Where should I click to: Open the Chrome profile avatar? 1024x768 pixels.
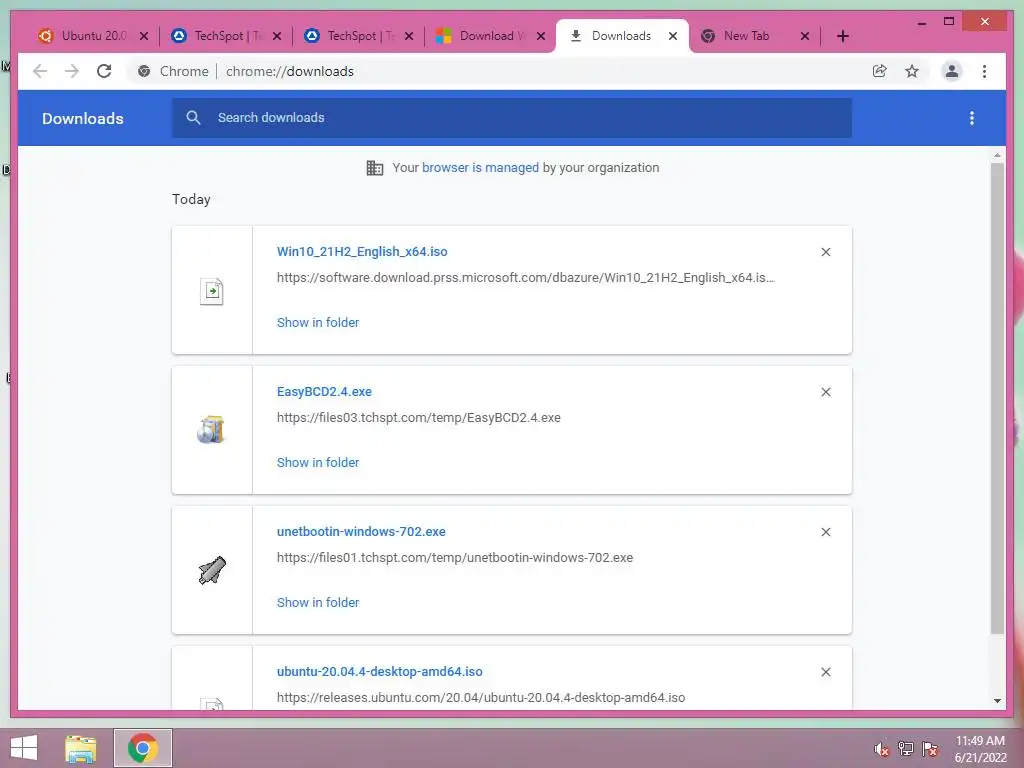952,71
